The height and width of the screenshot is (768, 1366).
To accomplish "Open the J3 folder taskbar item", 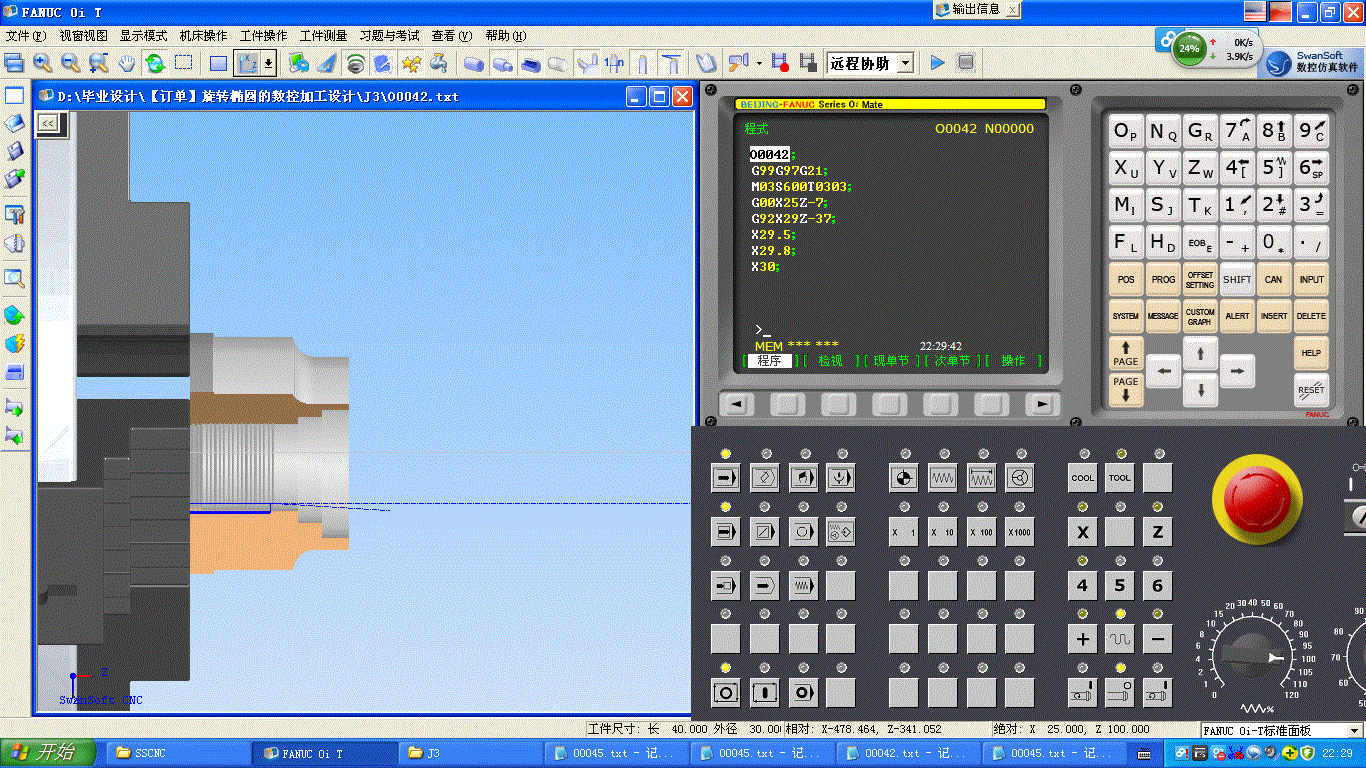I will pos(470,753).
